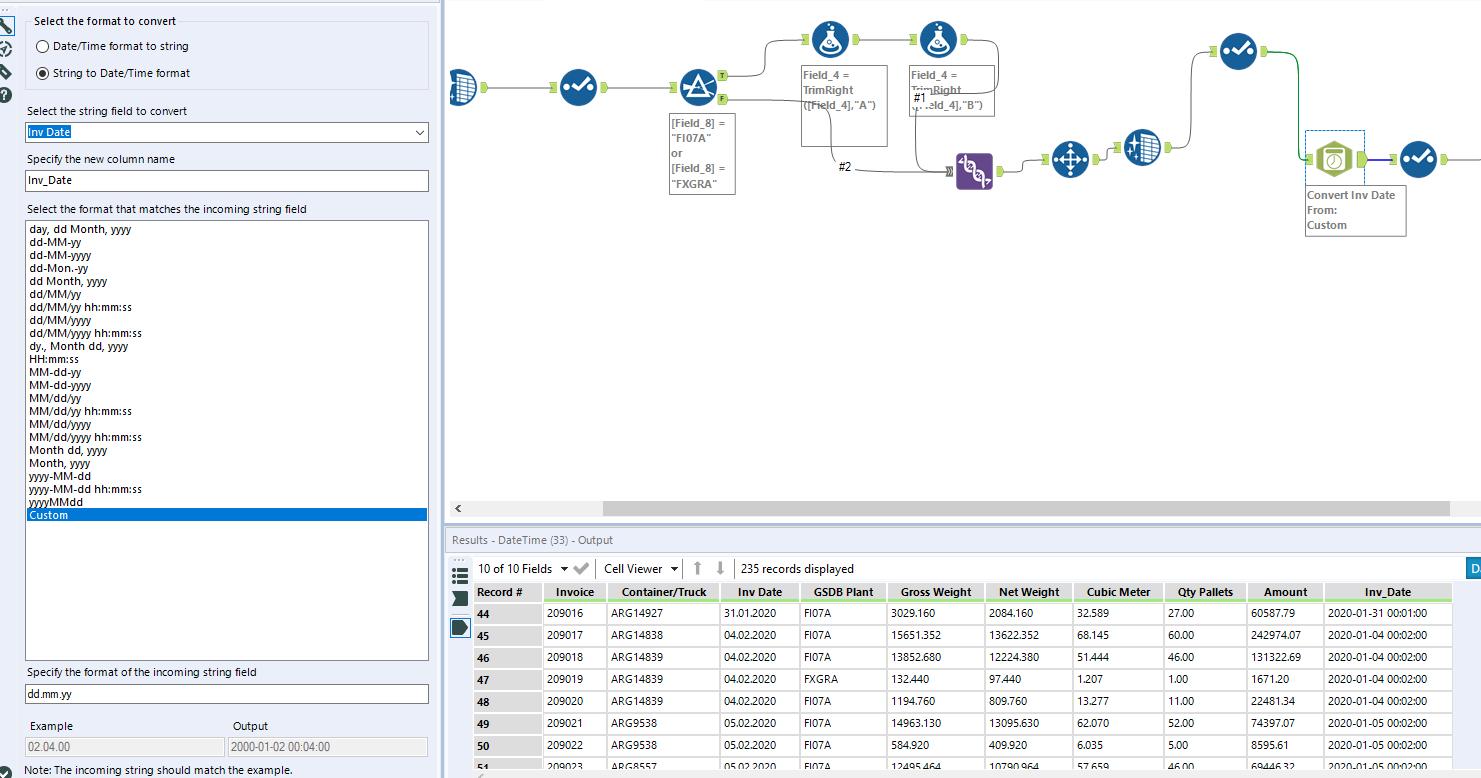Select the first Formula flask tool
Viewport: 1481px width, 778px height.
coord(830,39)
